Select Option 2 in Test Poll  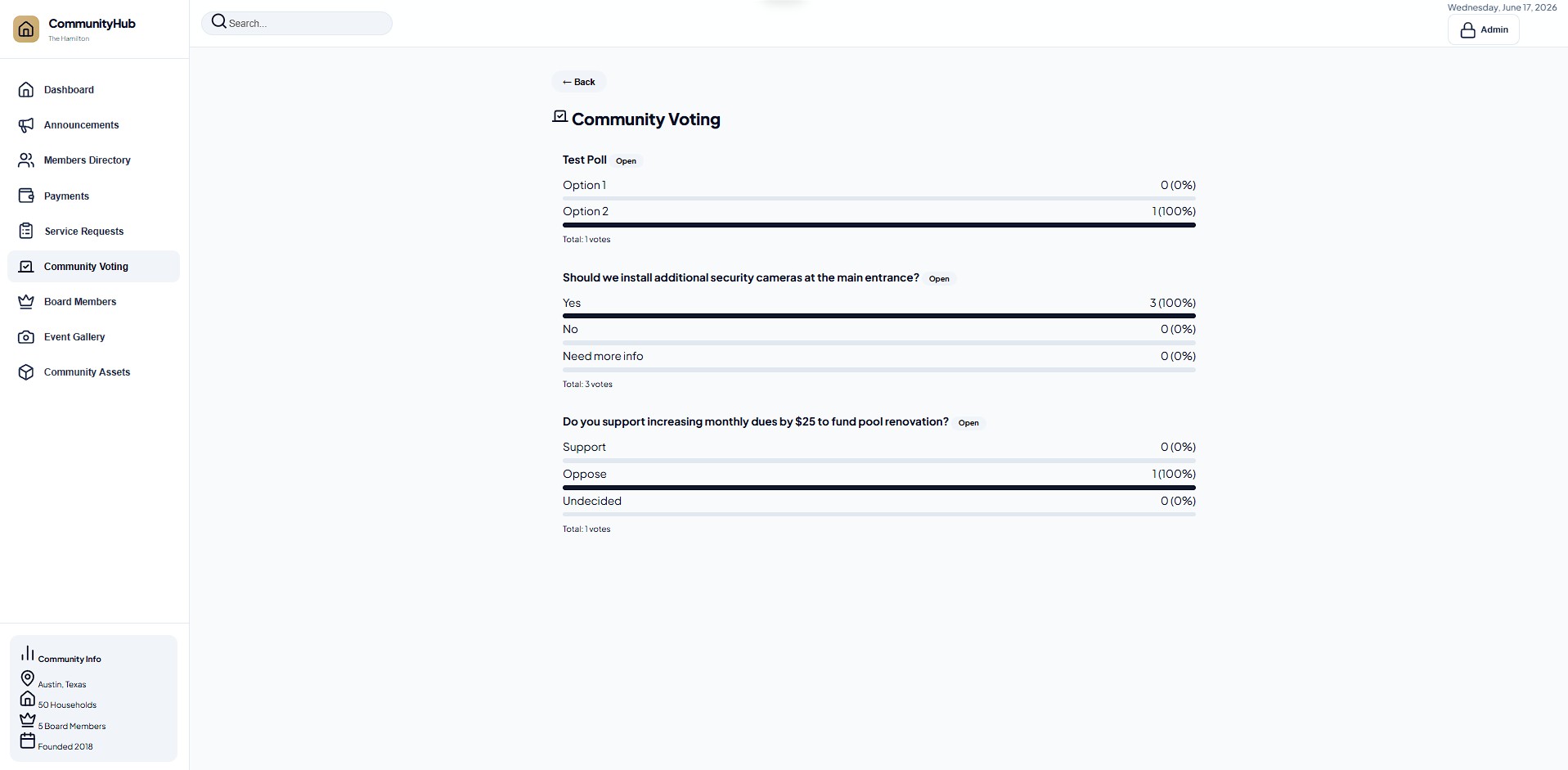tap(586, 212)
